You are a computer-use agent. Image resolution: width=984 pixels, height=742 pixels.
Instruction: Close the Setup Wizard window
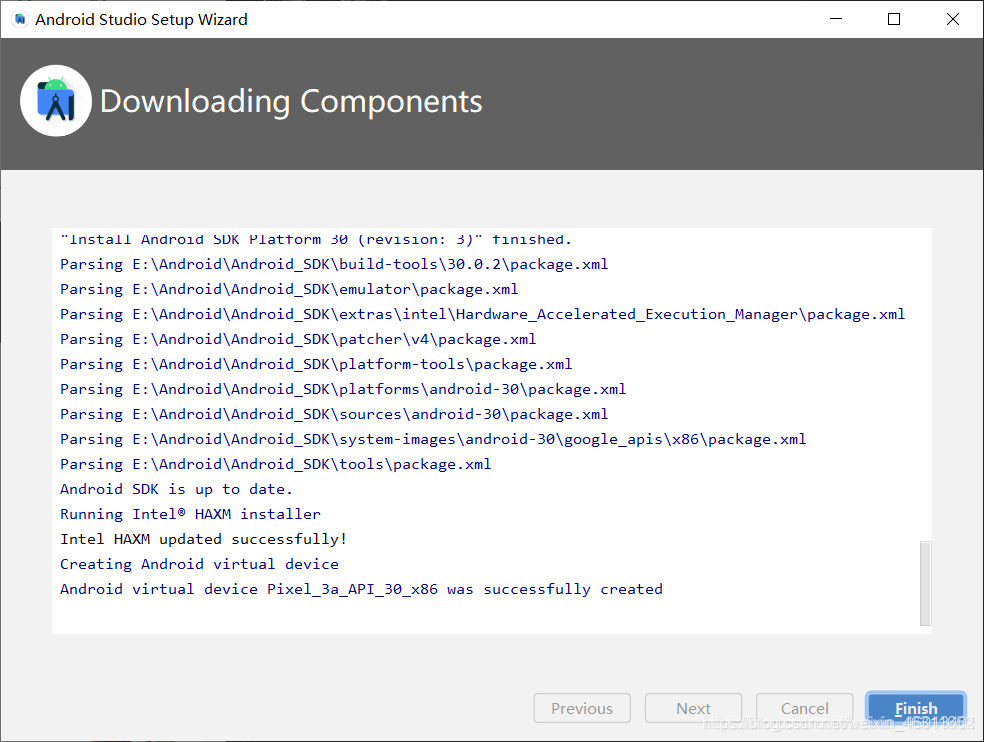[x=951, y=19]
